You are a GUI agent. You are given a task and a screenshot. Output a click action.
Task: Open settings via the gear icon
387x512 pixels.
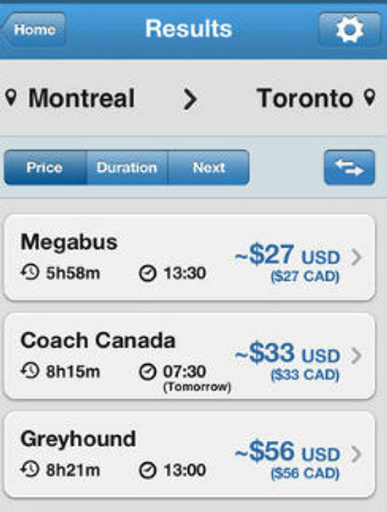[x=349, y=30]
